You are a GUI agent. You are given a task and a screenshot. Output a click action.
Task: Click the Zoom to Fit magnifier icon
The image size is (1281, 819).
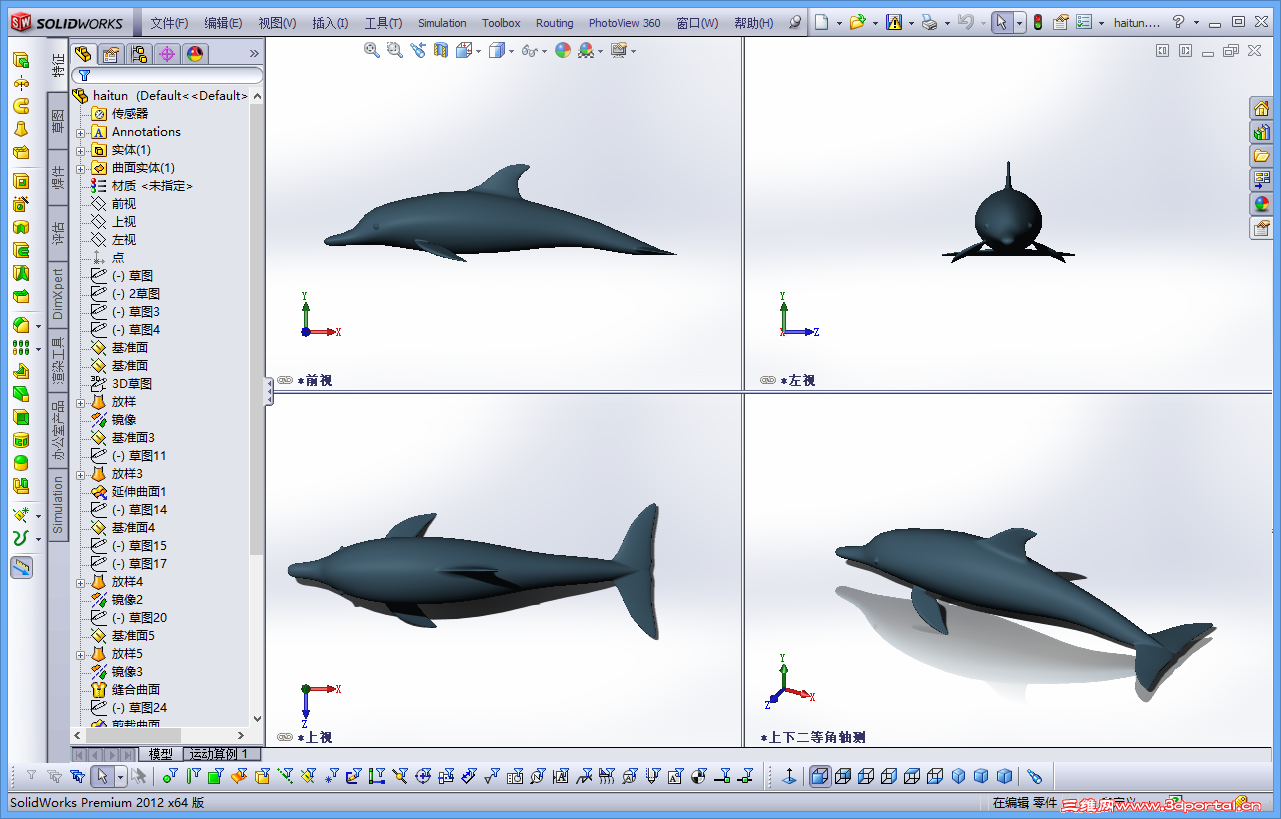pyautogui.click(x=372, y=50)
